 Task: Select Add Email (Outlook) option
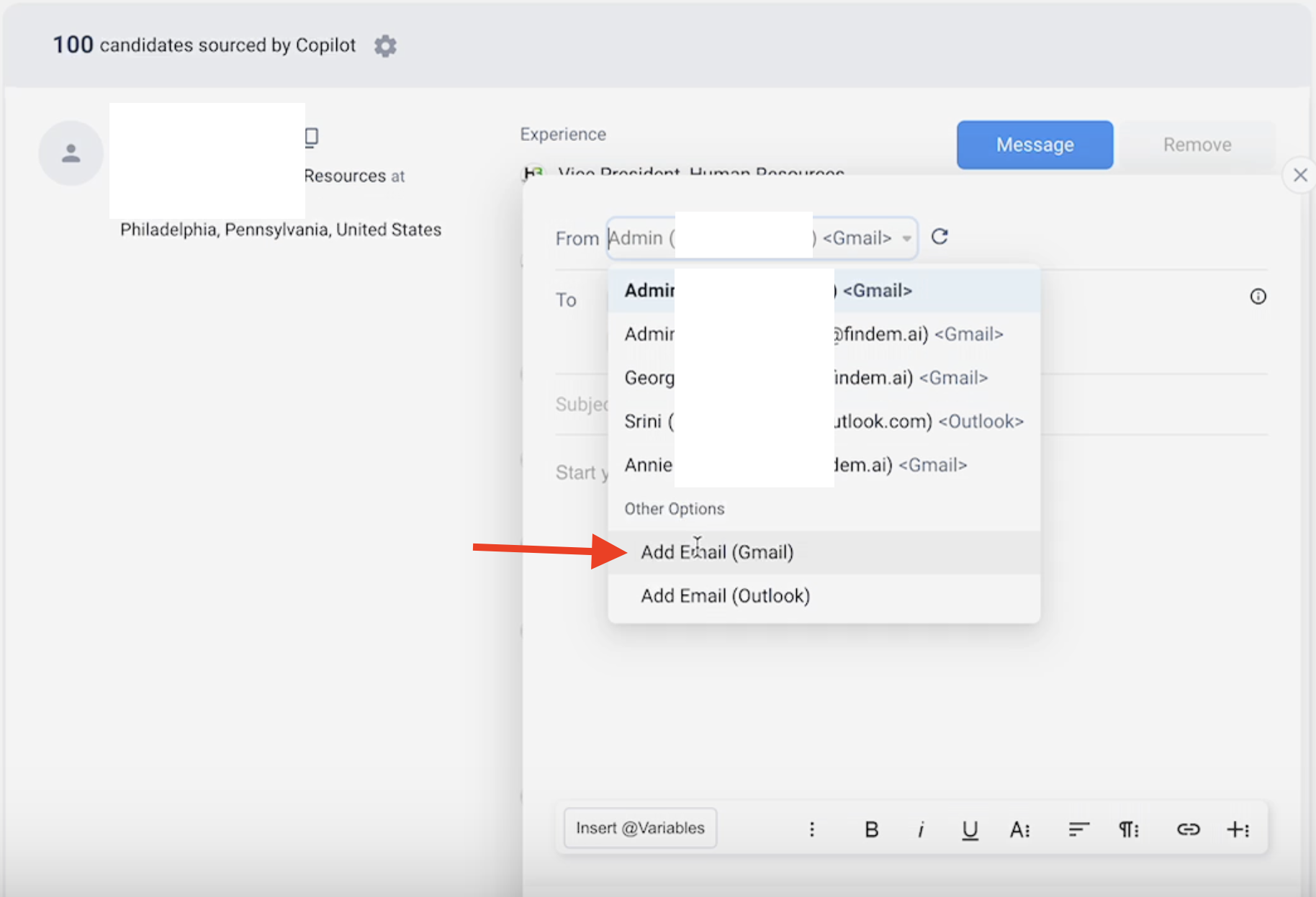(725, 596)
